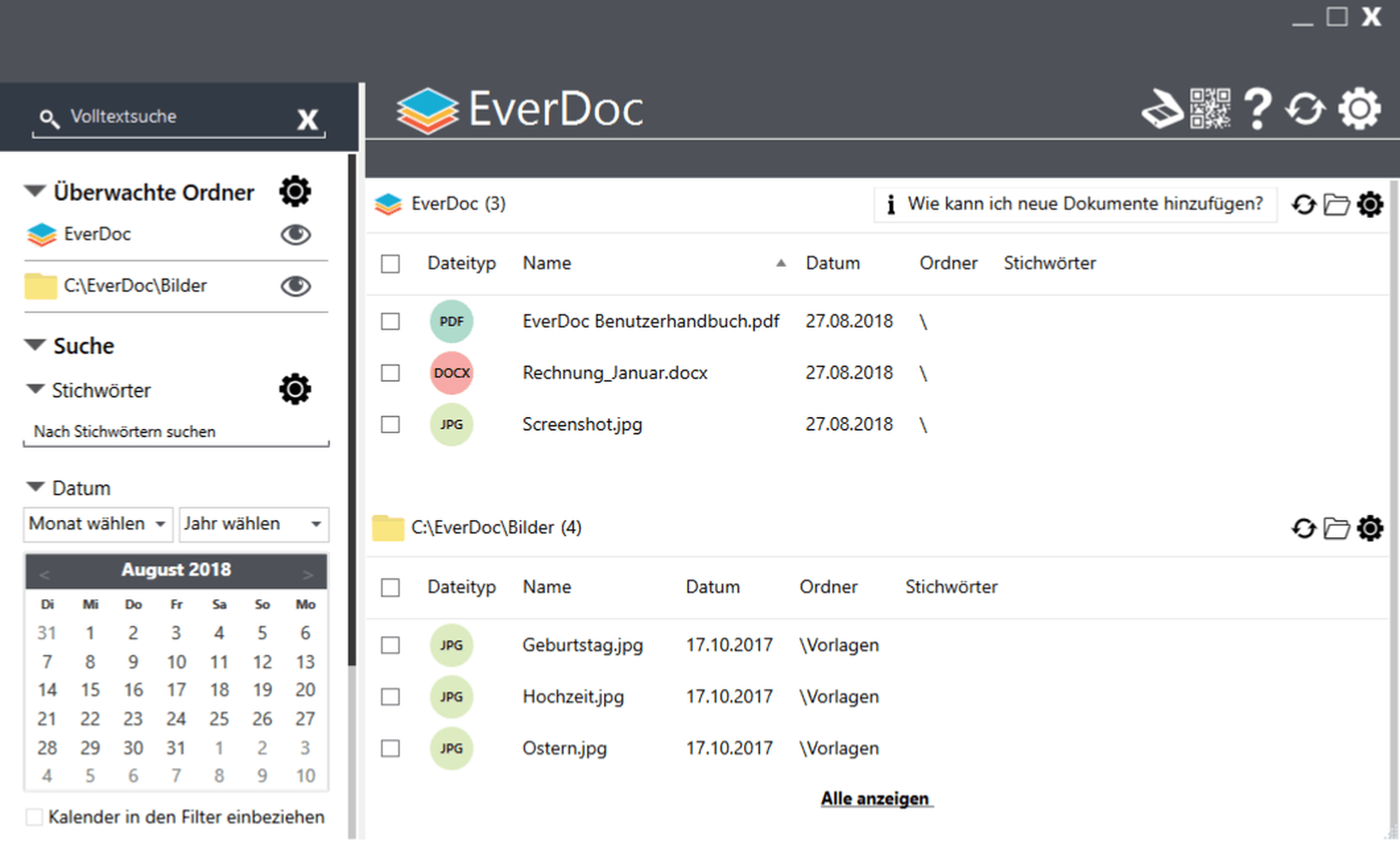Toggle visibility of C:\EverDoc\Bilder folder
This screenshot has height=841, width=1400.
(x=295, y=286)
